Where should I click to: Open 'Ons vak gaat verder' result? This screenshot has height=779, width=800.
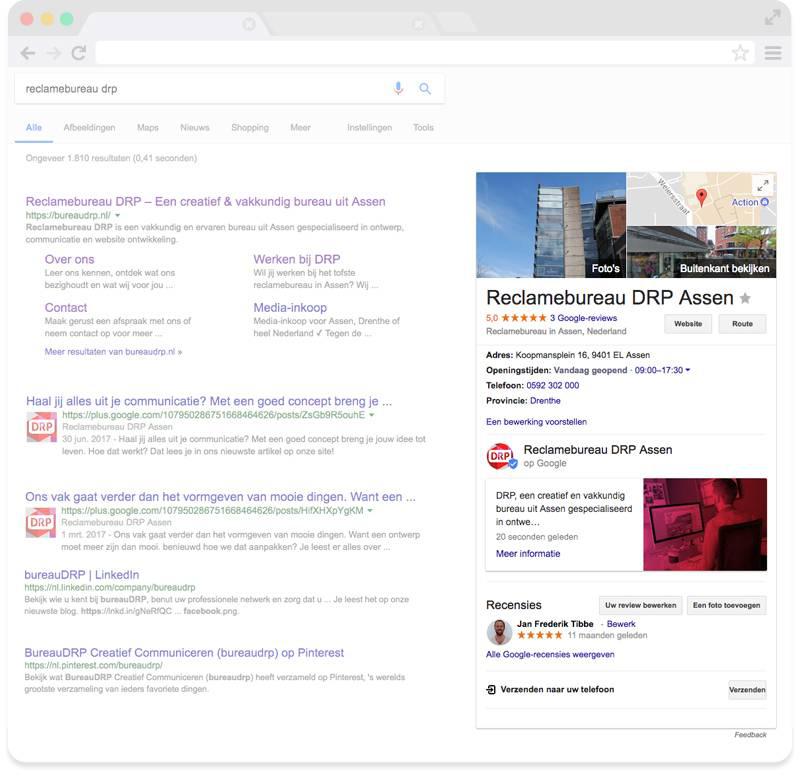220,496
